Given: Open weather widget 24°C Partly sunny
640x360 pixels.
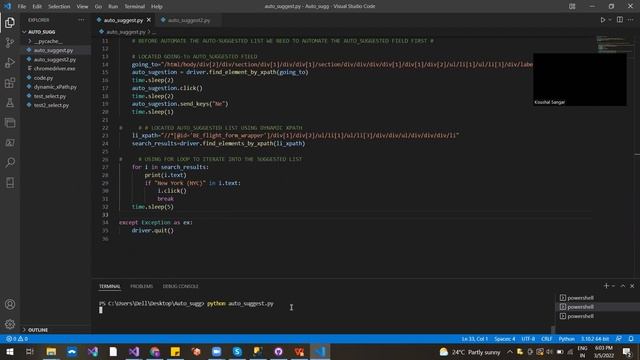Looking at the screenshot, I should pos(470,352).
